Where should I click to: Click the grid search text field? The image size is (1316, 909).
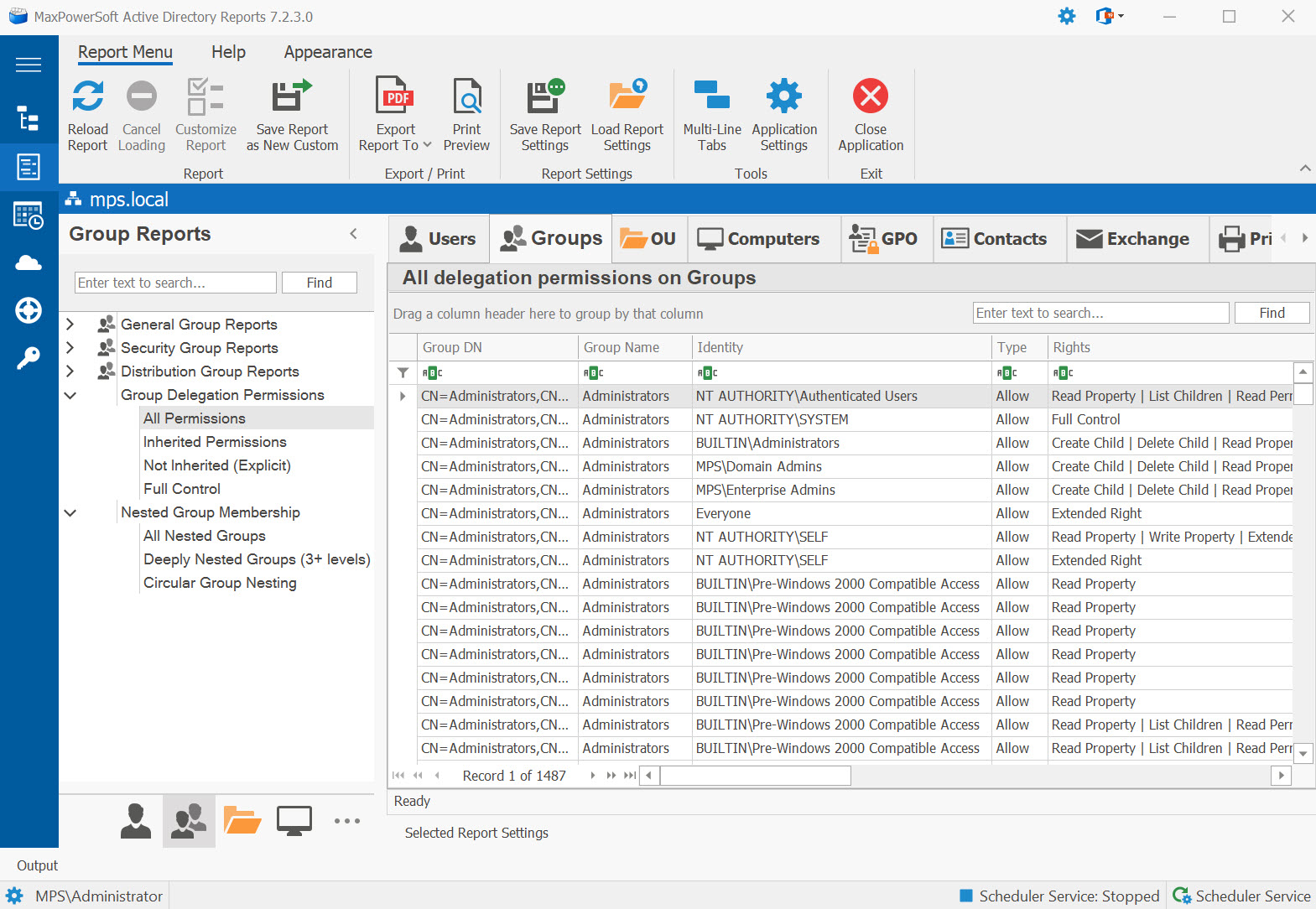[x=1100, y=313]
